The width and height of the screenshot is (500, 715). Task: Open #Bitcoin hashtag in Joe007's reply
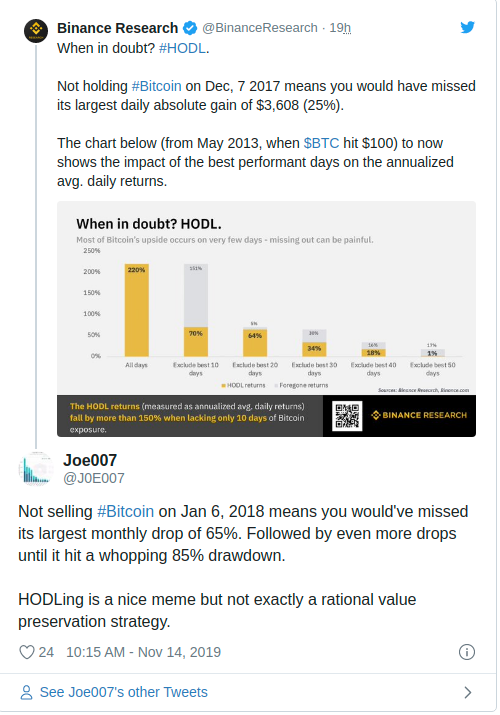pos(125,511)
